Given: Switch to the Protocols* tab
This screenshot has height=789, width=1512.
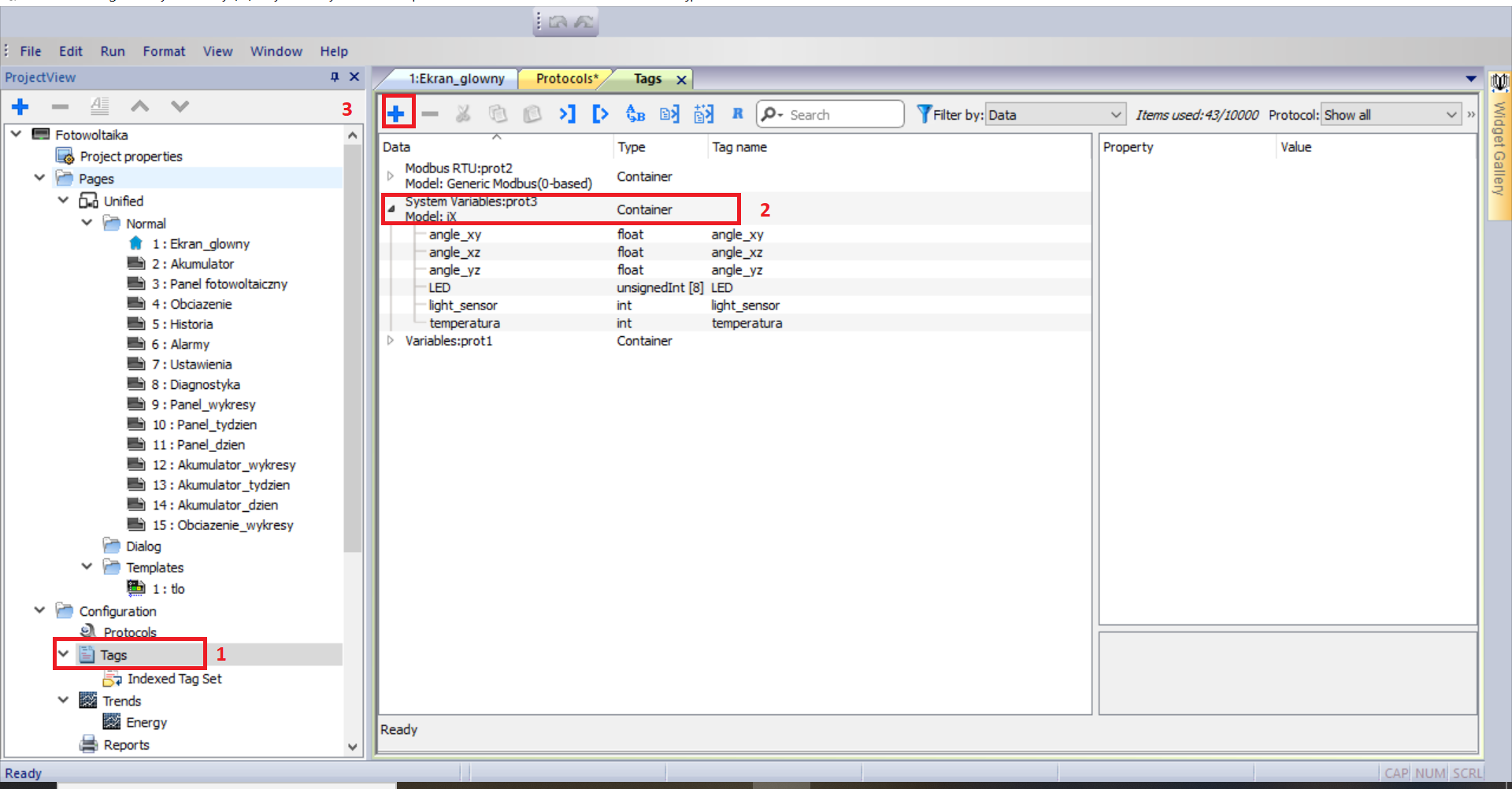Looking at the screenshot, I should pos(567,79).
